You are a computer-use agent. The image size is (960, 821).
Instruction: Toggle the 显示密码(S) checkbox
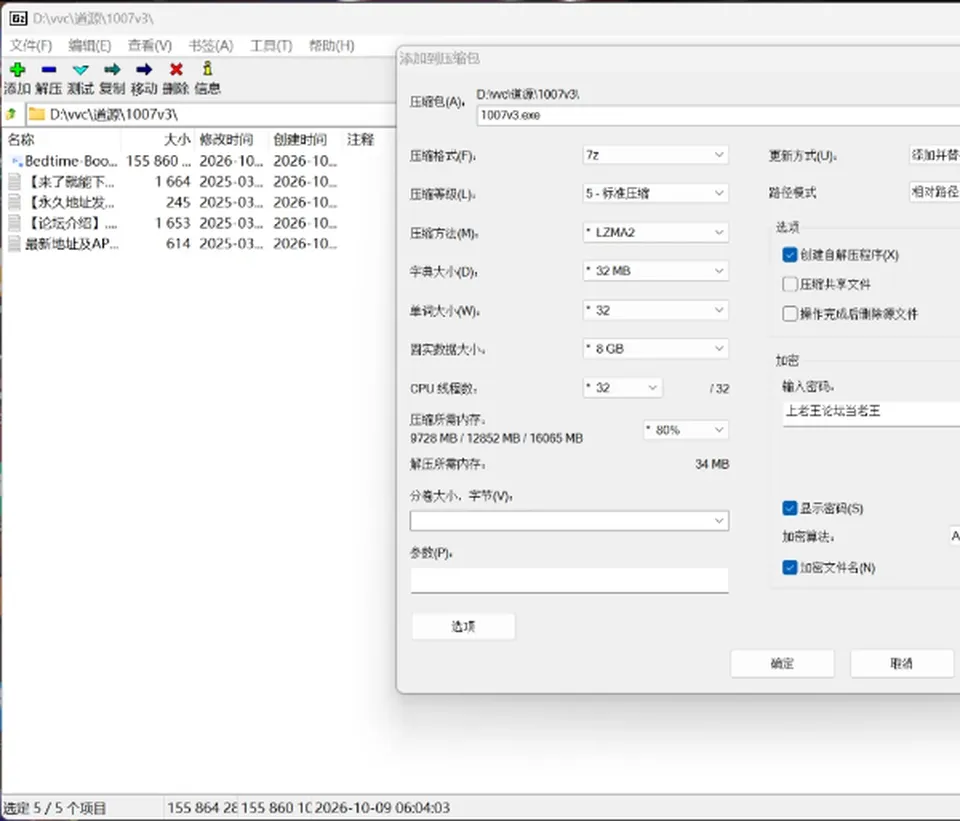coord(790,508)
